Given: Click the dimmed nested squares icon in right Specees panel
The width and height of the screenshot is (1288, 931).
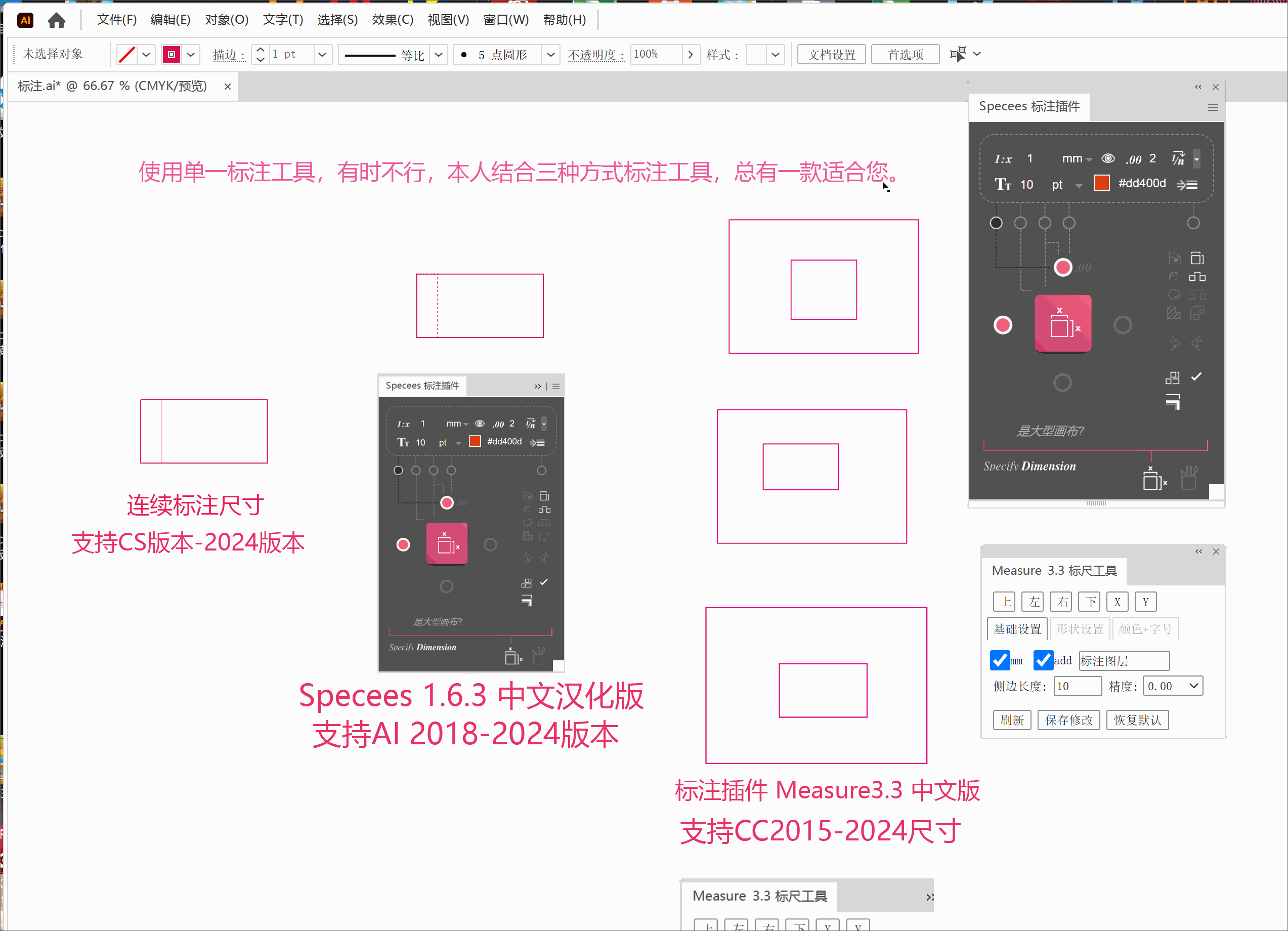Looking at the screenshot, I should coord(1197,313).
